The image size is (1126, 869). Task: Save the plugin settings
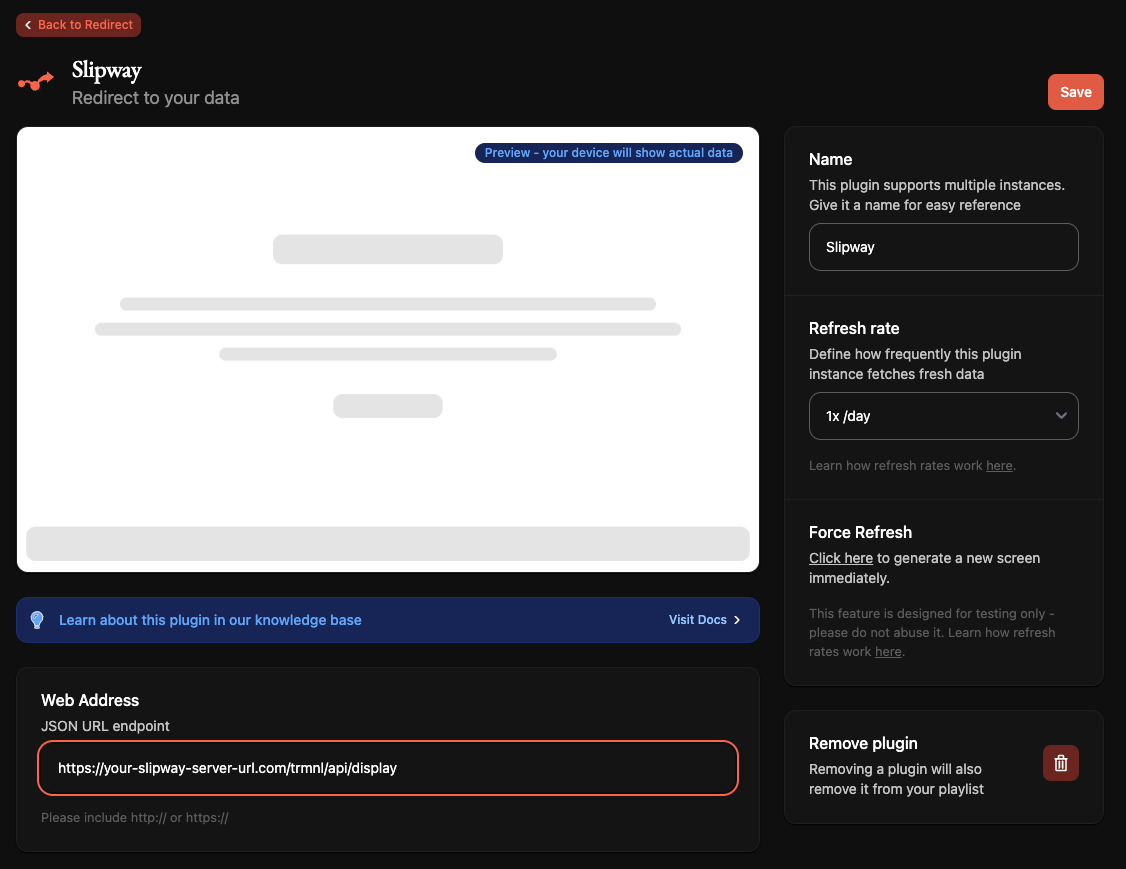tap(1075, 92)
